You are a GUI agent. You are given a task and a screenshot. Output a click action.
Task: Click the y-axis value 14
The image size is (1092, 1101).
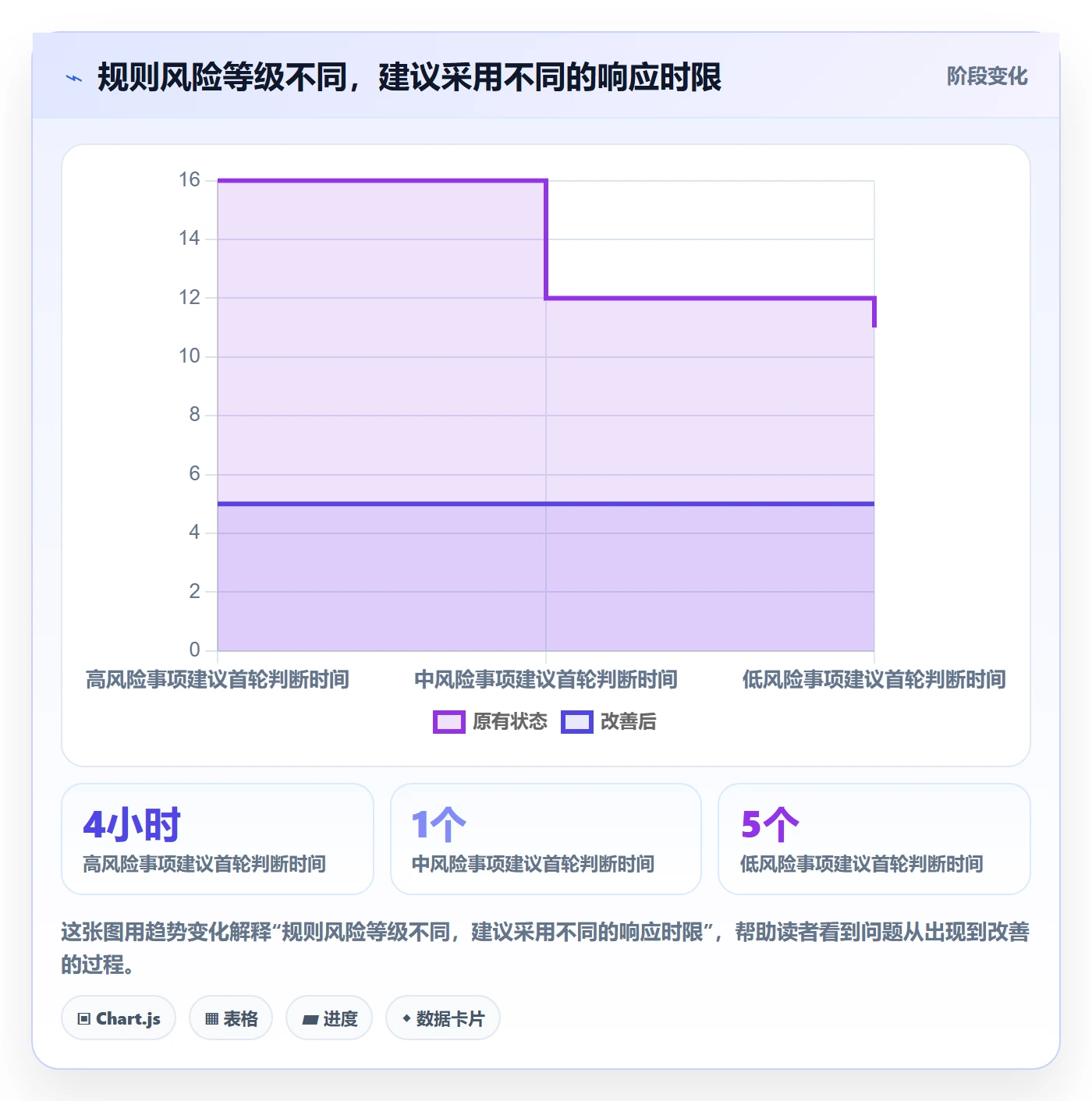pyautogui.click(x=190, y=239)
